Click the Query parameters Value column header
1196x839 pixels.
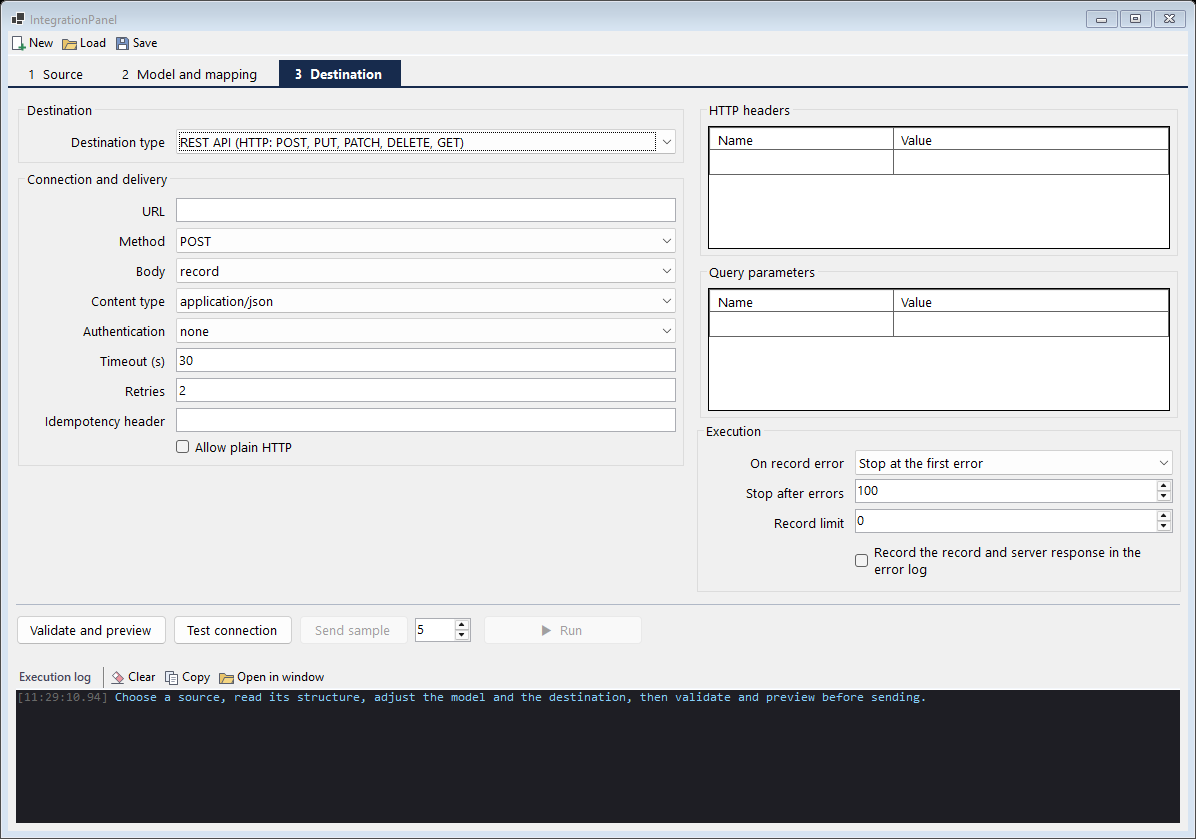pyautogui.click(x=1031, y=301)
